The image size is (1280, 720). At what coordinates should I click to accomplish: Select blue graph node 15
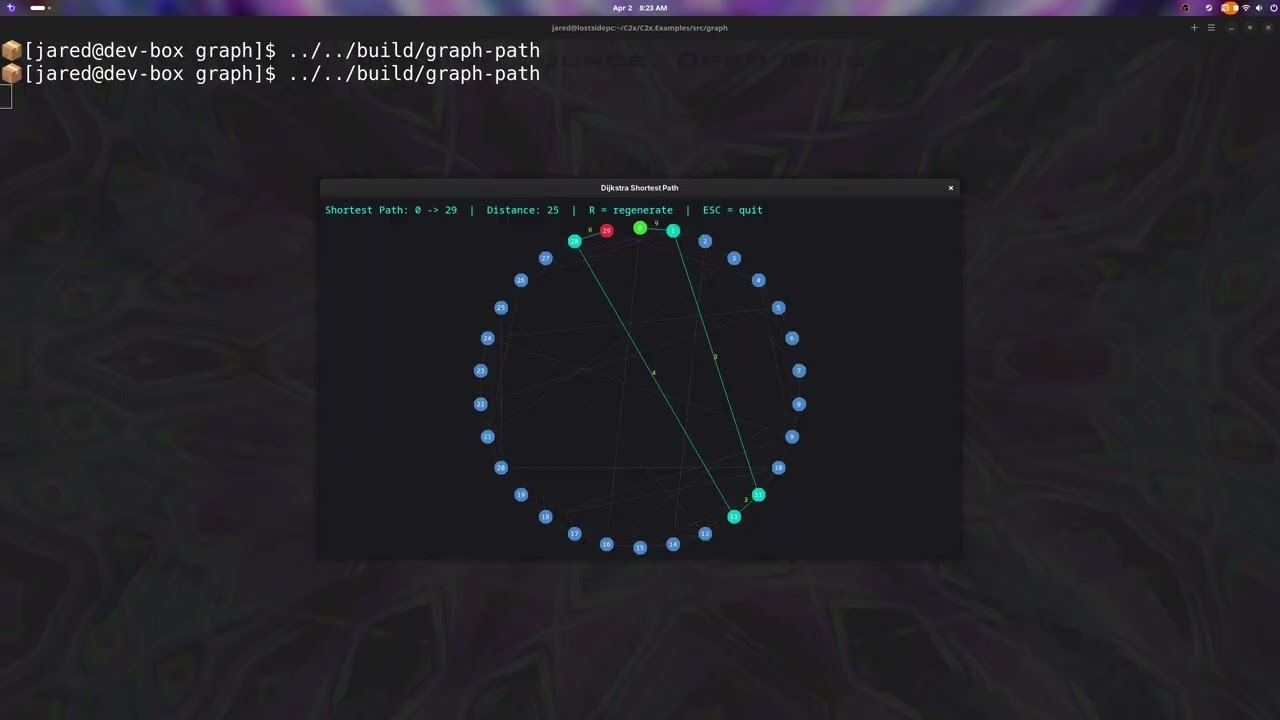[640, 547]
